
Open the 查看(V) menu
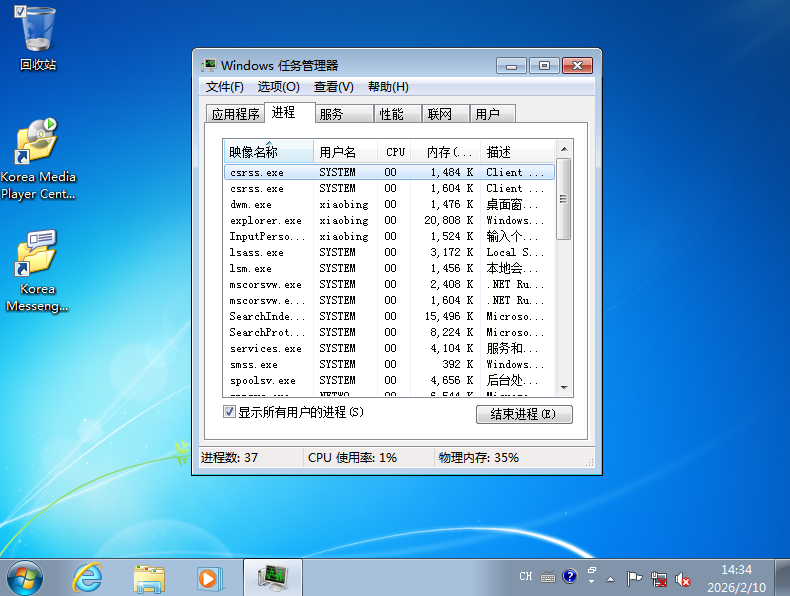coord(333,87)
